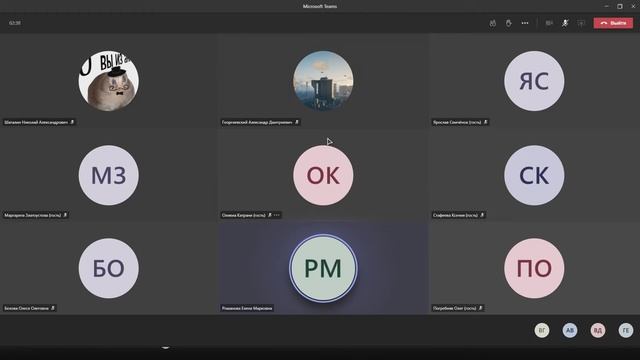Screen dimensions: 640x360
Task: Click the МЗ participant avatar
Action: point(109,175)
